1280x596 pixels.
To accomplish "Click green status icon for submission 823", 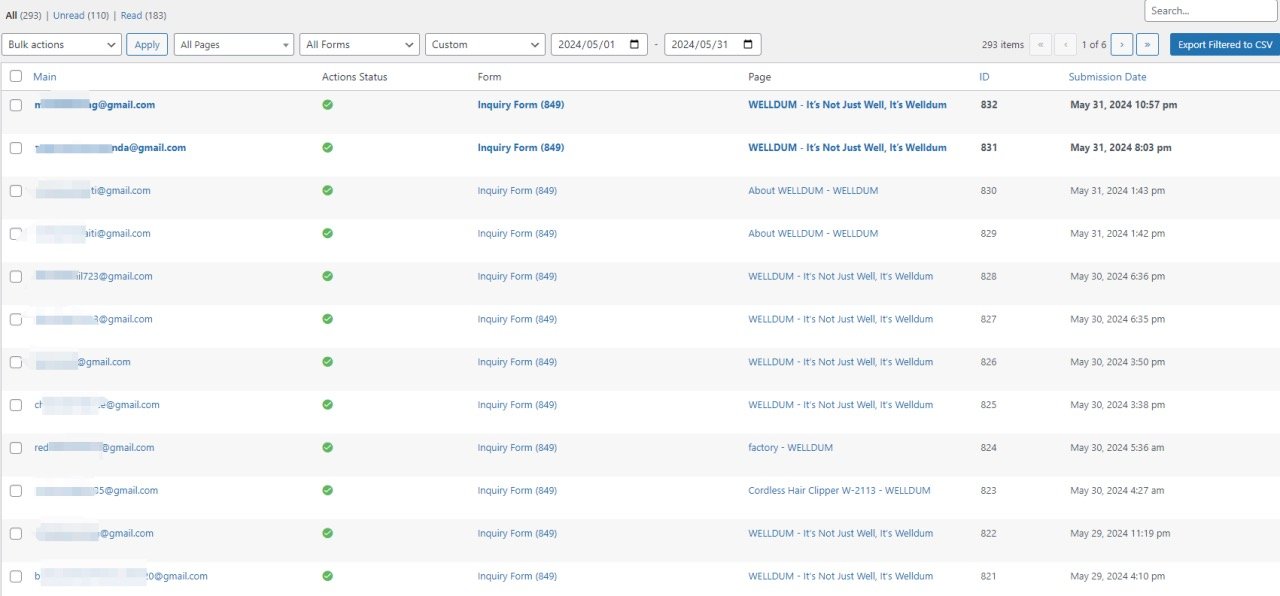I will click(x=327, y=490).
